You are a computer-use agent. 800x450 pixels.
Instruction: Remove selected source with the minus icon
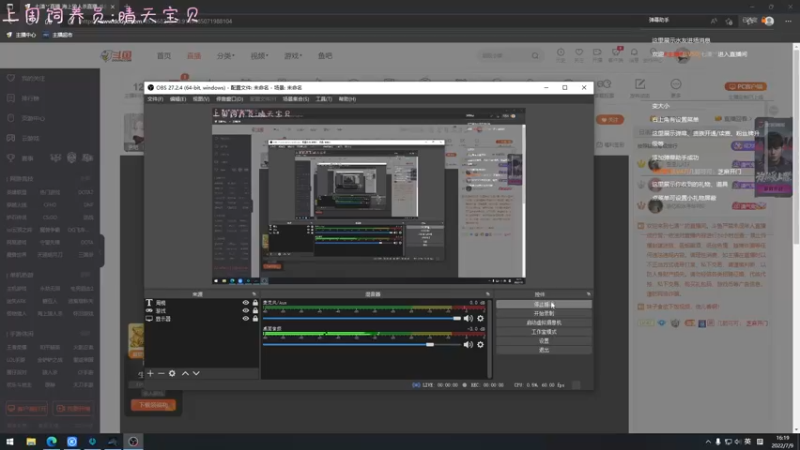click(161, 373)
